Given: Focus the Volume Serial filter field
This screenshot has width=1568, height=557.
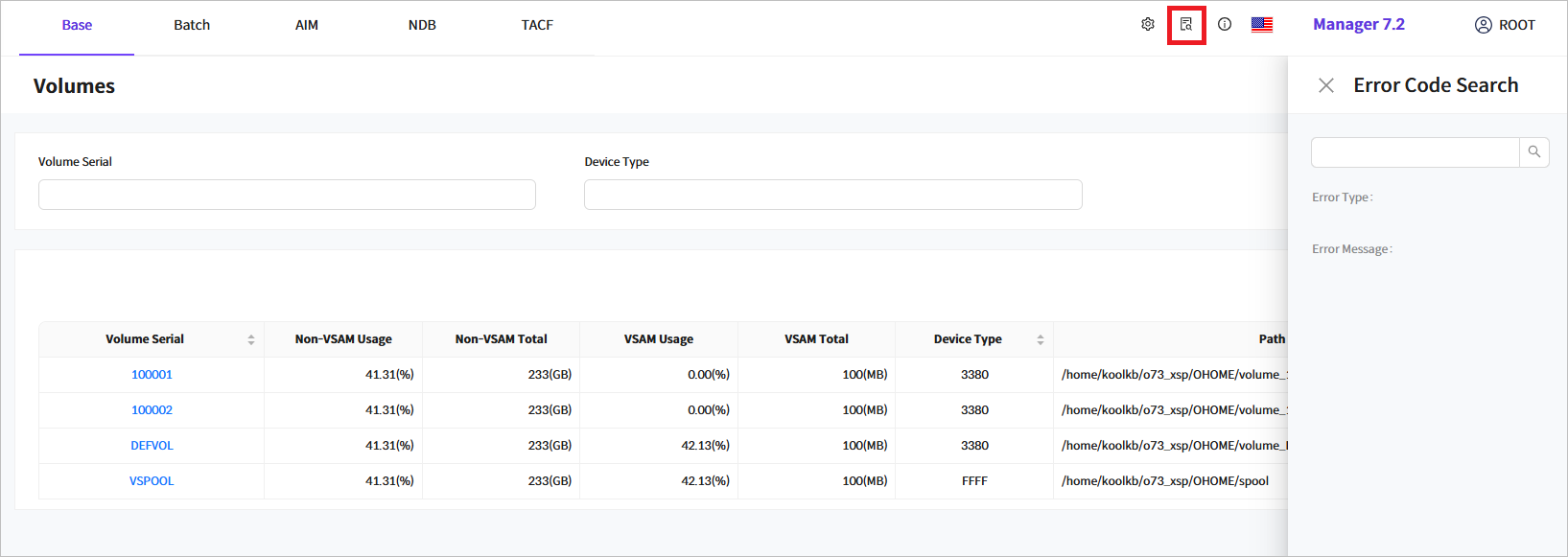Looking at the screenshot, I should [x=287, y=195].
